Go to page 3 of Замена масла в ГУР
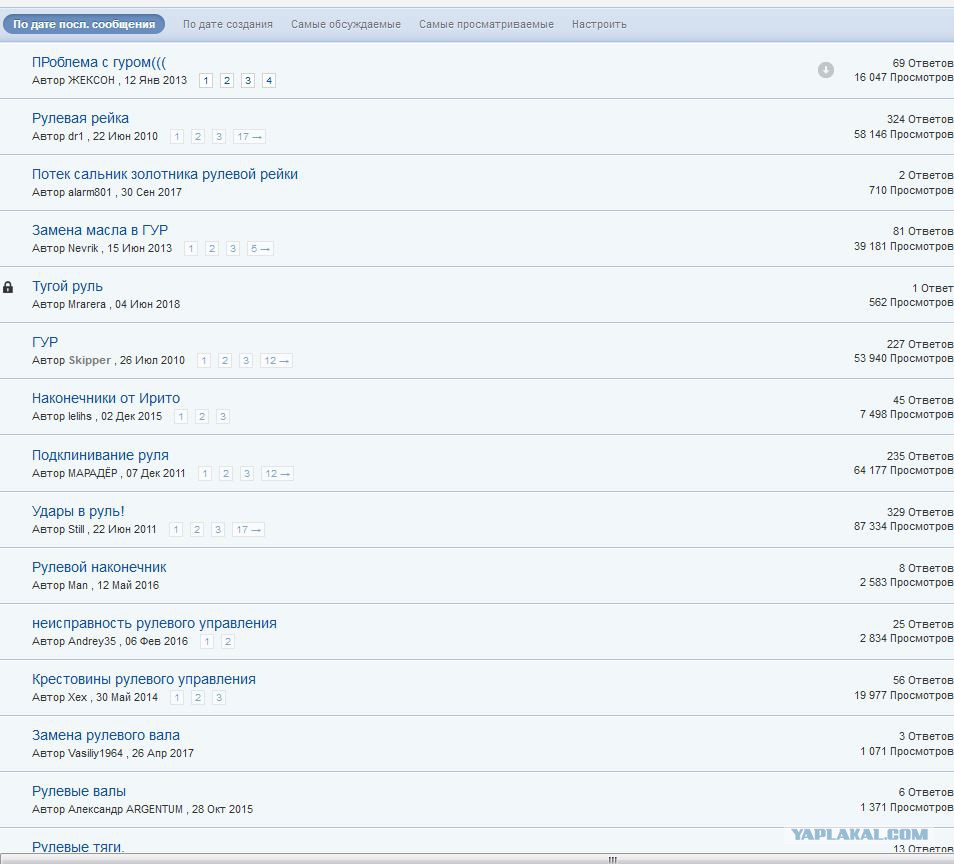Viewport: 954px width, 864px height. pyautogui.click(x=232, y=248)
